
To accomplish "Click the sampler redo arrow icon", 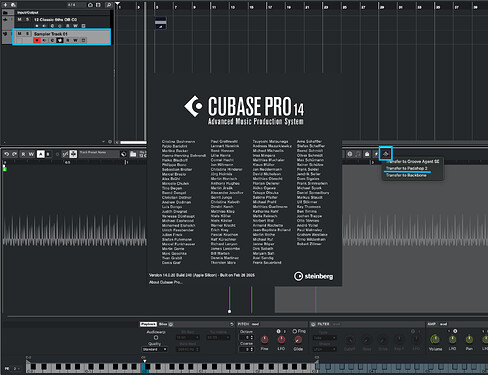I will point(14,154).
